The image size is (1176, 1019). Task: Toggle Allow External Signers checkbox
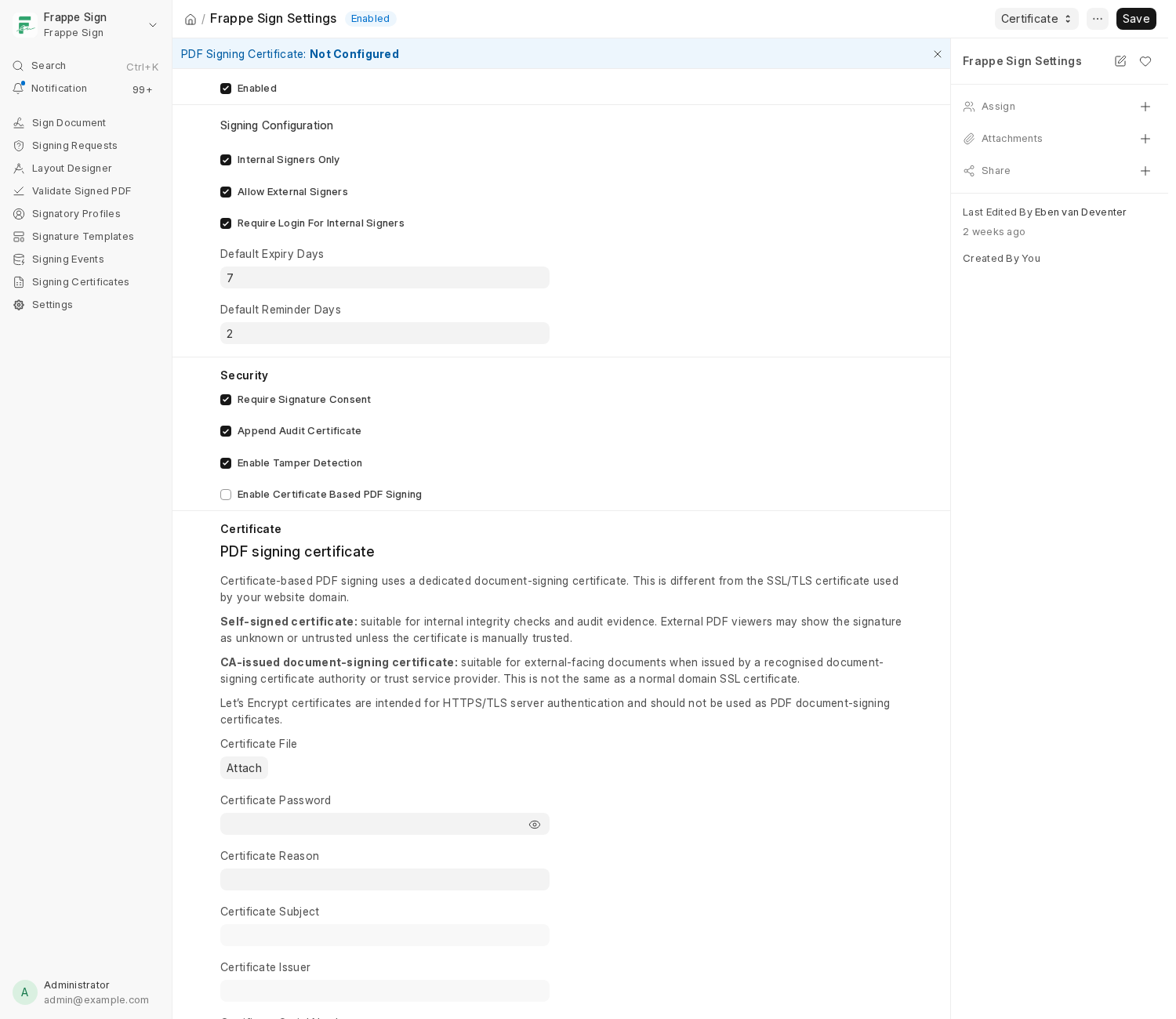(x=226, y=192)
